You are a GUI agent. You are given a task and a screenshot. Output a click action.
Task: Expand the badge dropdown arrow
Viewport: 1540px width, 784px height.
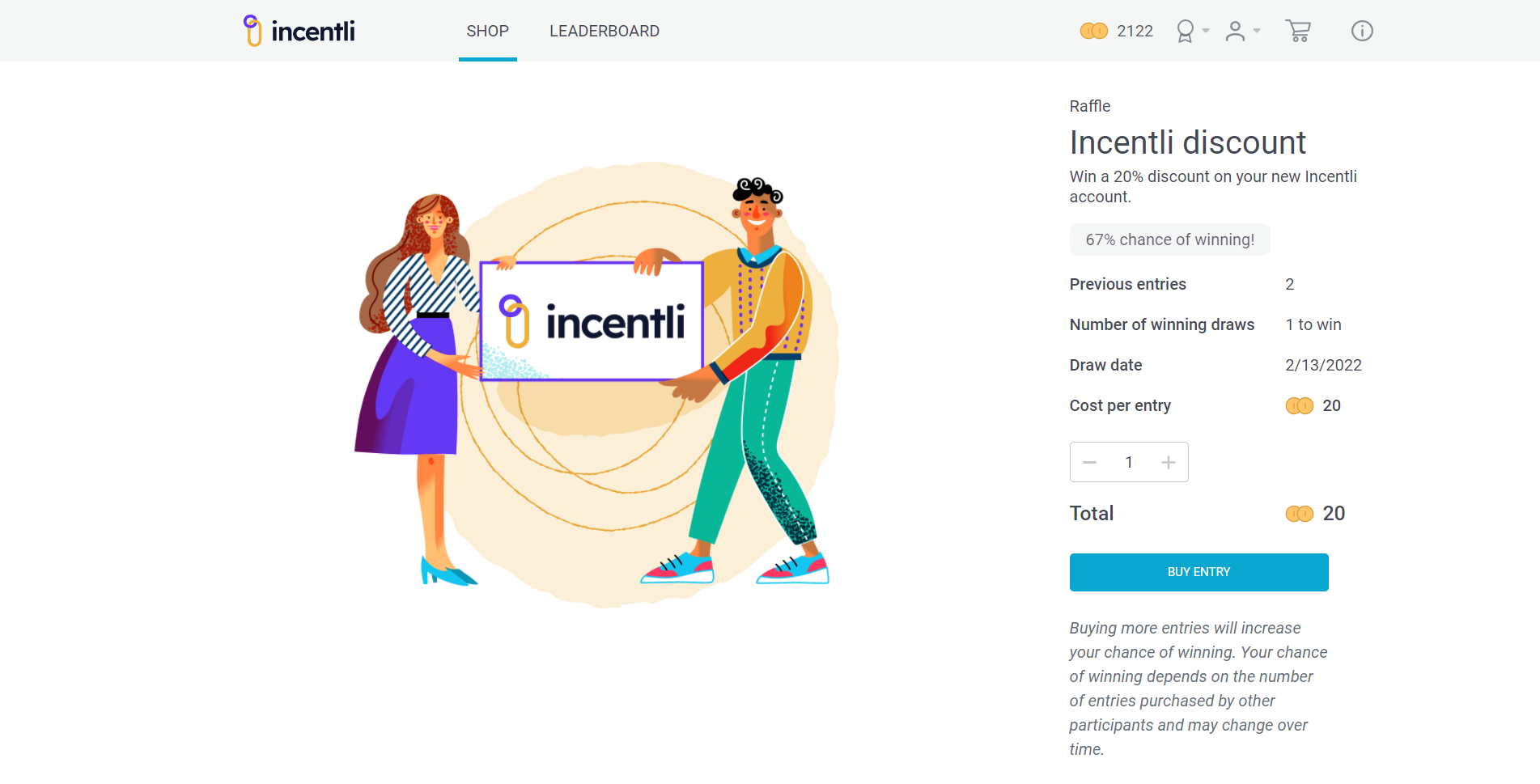click(x=1206, y=31)
